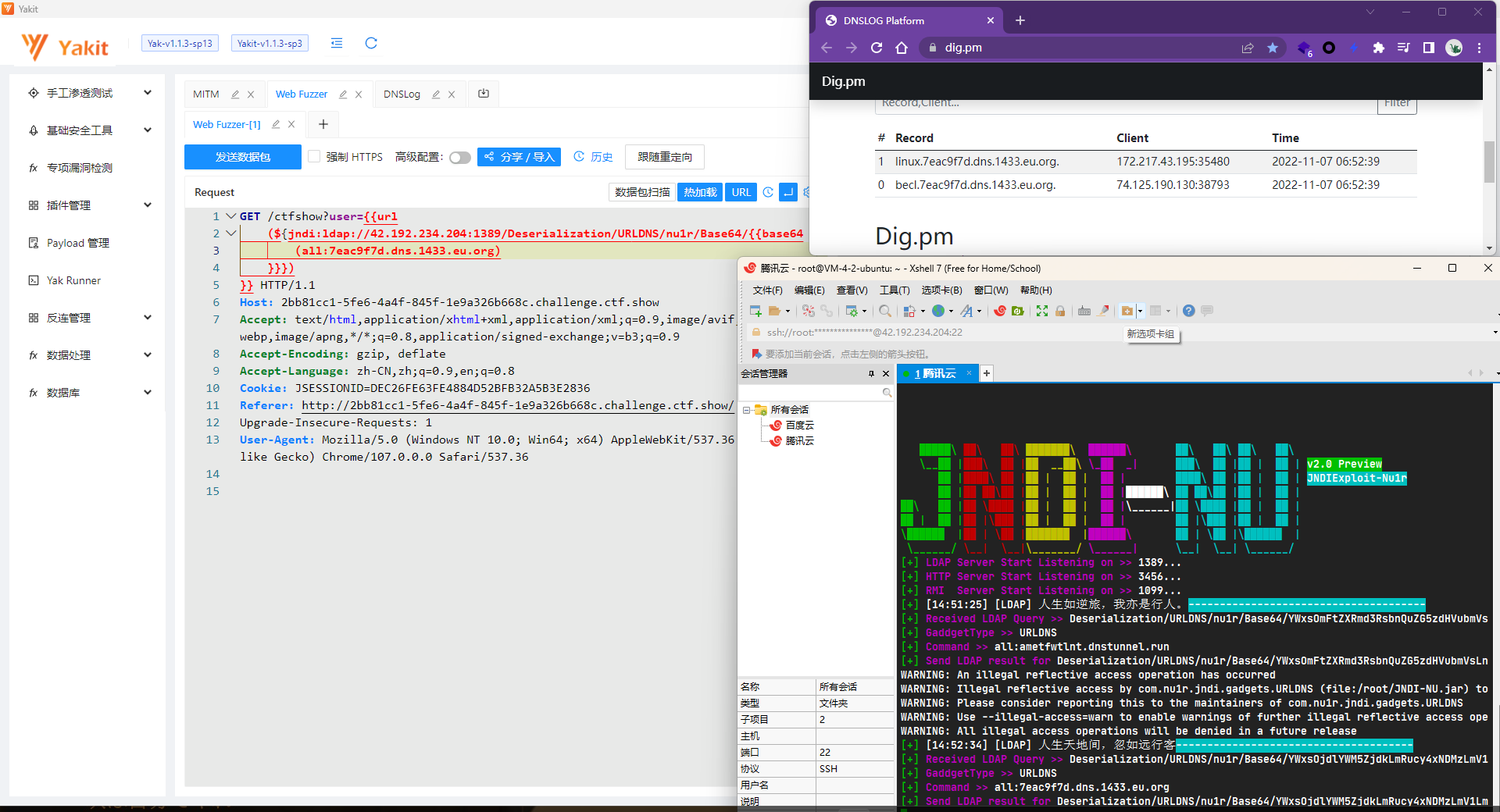The width and height of the screenshot is (1500, 812).
Task: Click Xshell highlight pen icon
Action: pyautogui.click(x=1104, y=311)
